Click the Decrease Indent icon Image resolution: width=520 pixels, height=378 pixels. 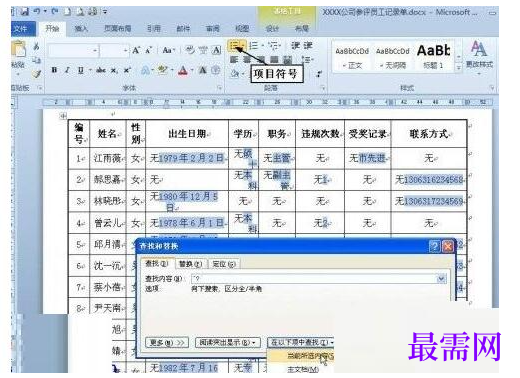(295, 46)
